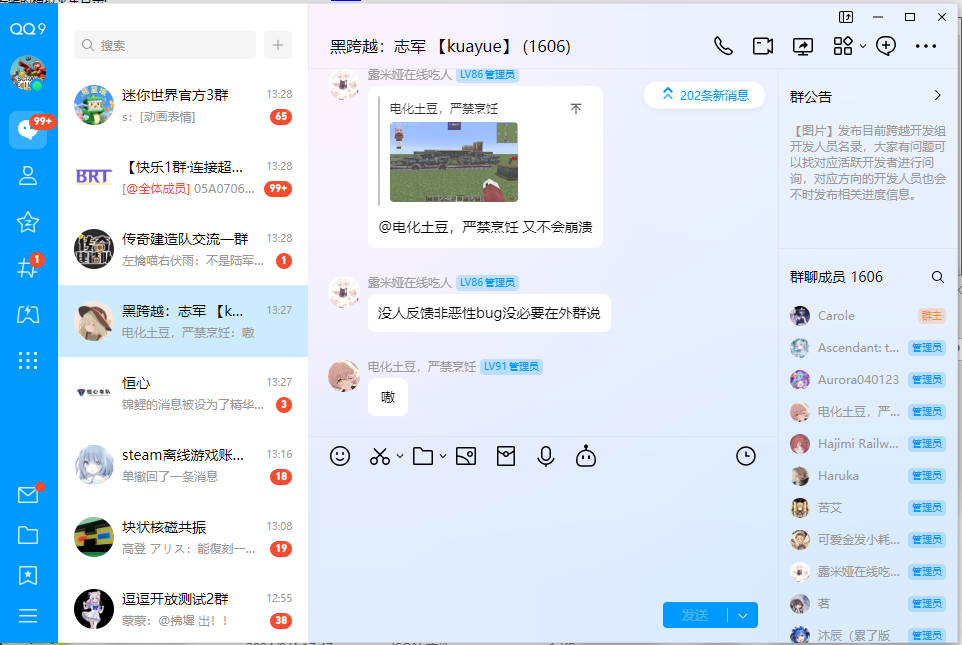
Task: Expand the 群公告 announcement panel arrow
Action: [937, 96]
